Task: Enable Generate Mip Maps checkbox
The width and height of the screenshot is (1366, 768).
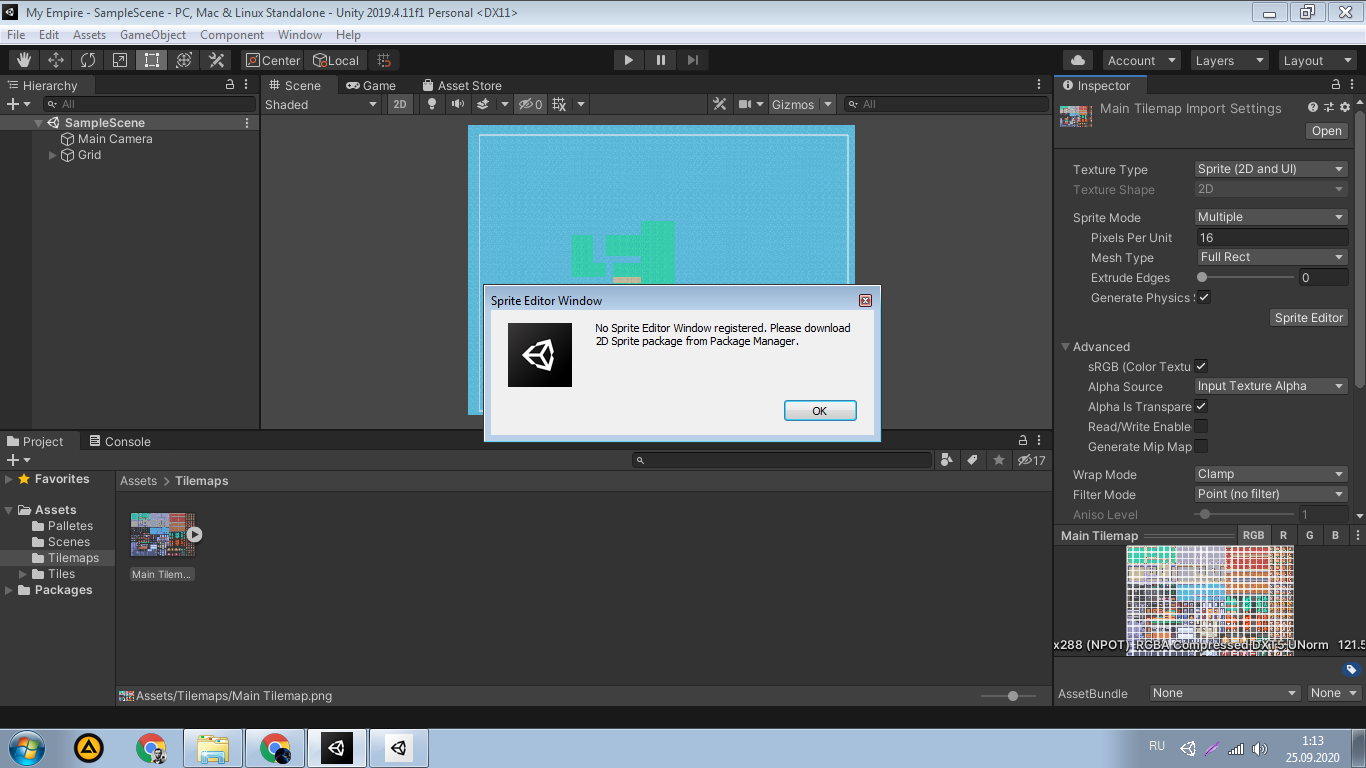Action: [1201, 446]
